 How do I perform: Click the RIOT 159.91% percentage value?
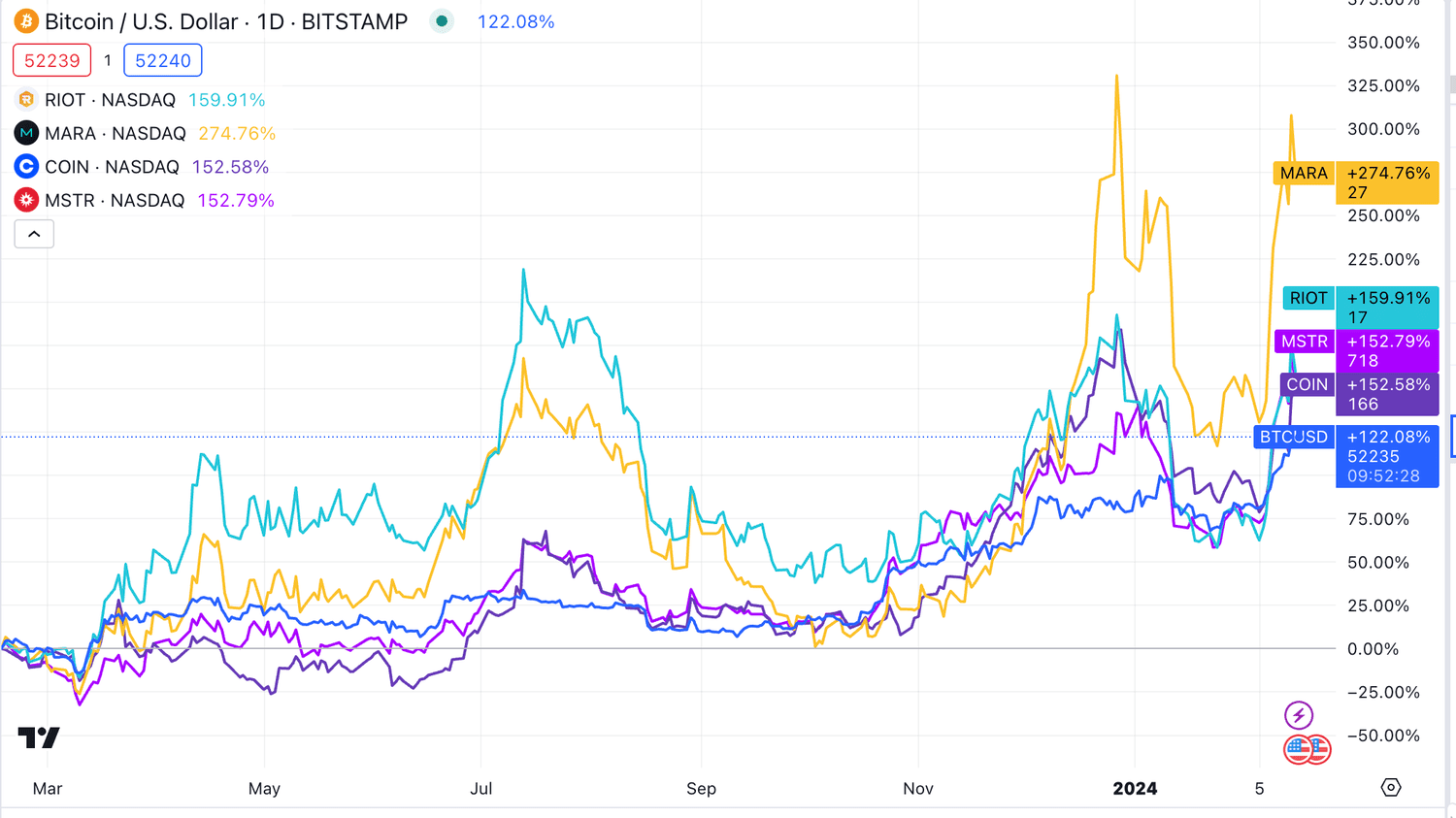coord(227,99)
